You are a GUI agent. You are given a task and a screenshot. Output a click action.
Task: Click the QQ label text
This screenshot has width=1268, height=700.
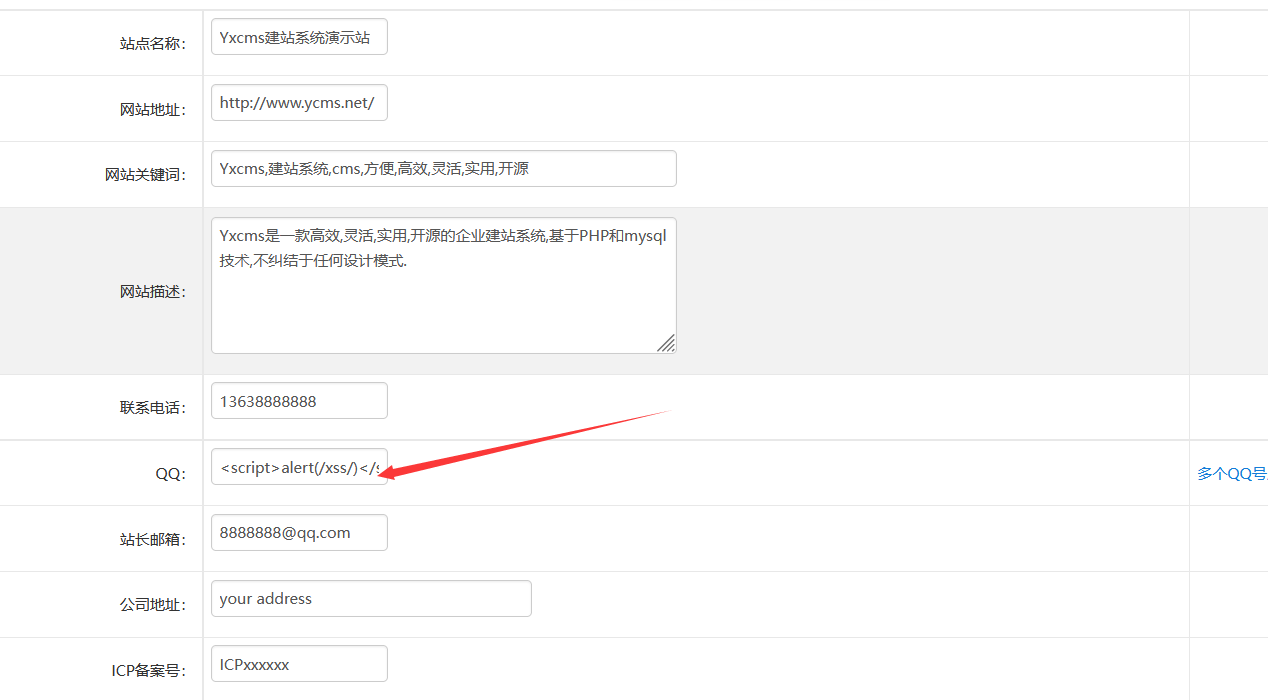coord(170,474)
